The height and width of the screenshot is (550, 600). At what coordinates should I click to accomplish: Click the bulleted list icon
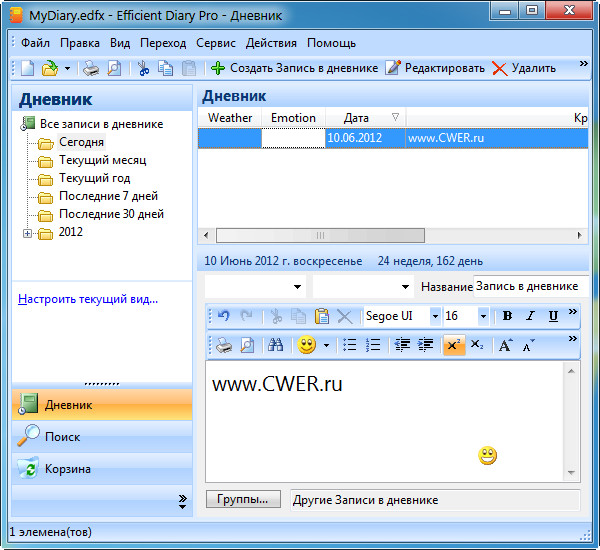coord(350,345)
